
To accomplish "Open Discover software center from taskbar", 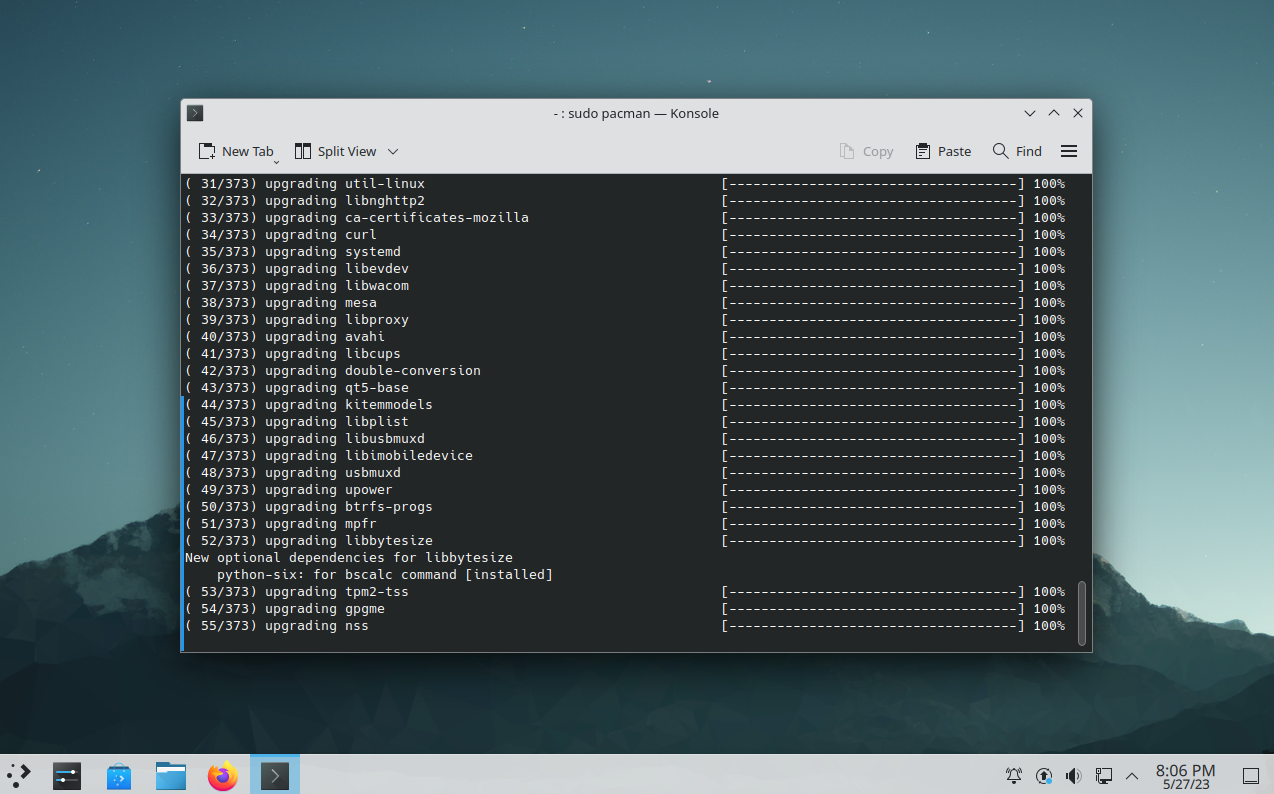I will [119, 775].
